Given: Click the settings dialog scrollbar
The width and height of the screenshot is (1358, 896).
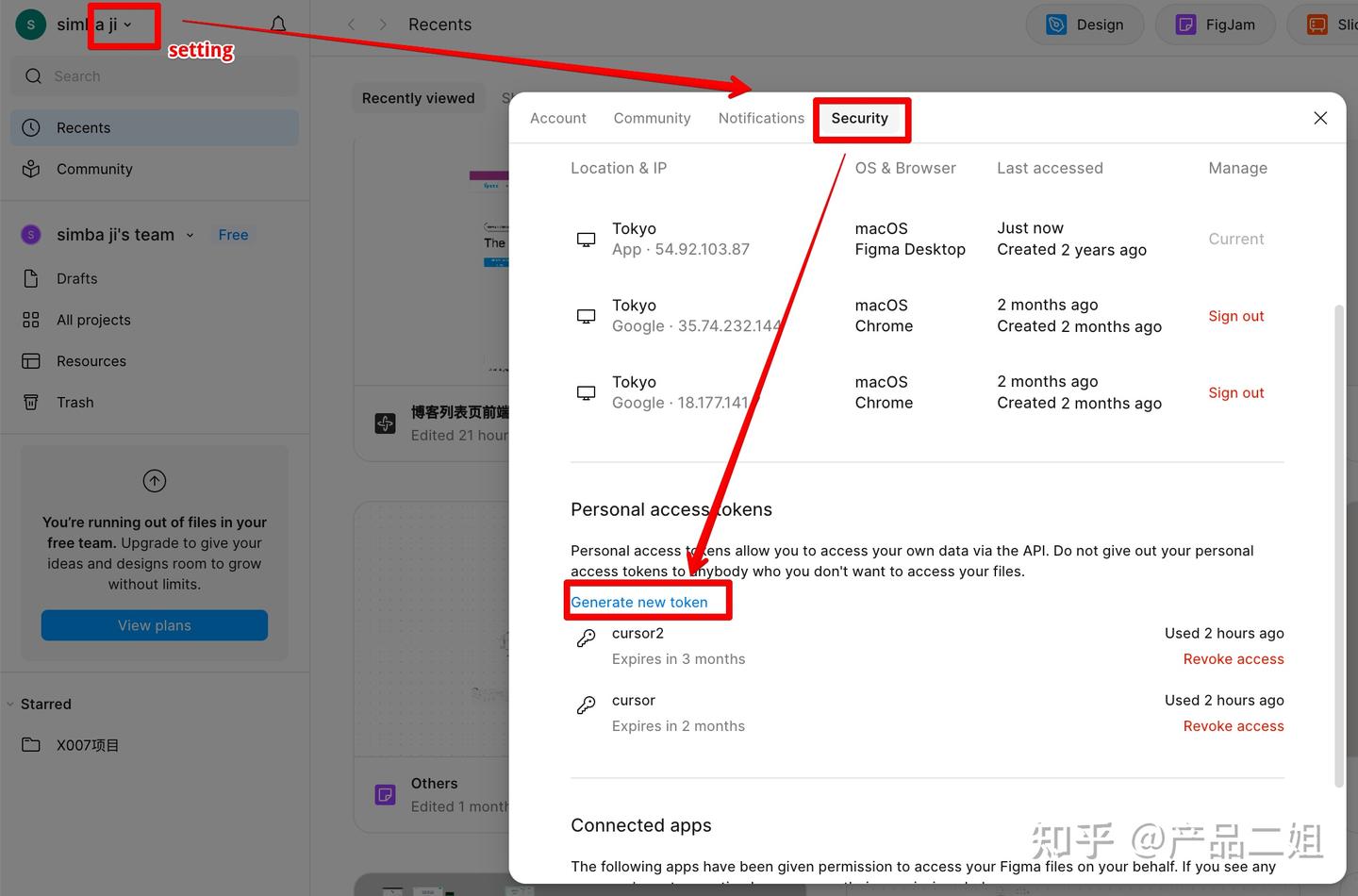Looking at the screenshot, I should (1338, 547).
